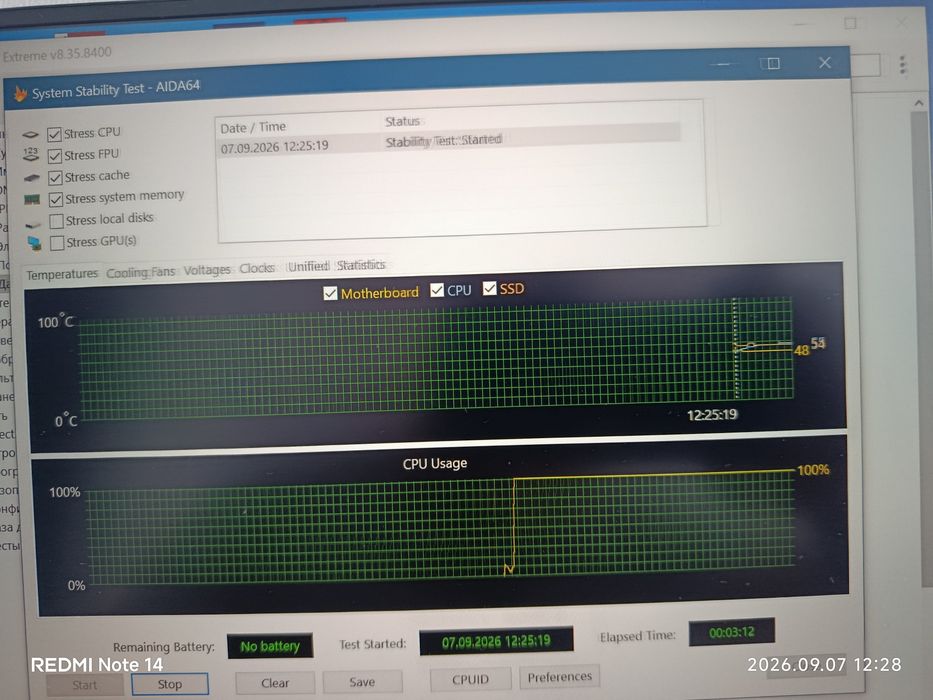Click the CPU chip icon beside Stress CPU
This screenshot has height=700, width=933.
[x=30, y=135]
